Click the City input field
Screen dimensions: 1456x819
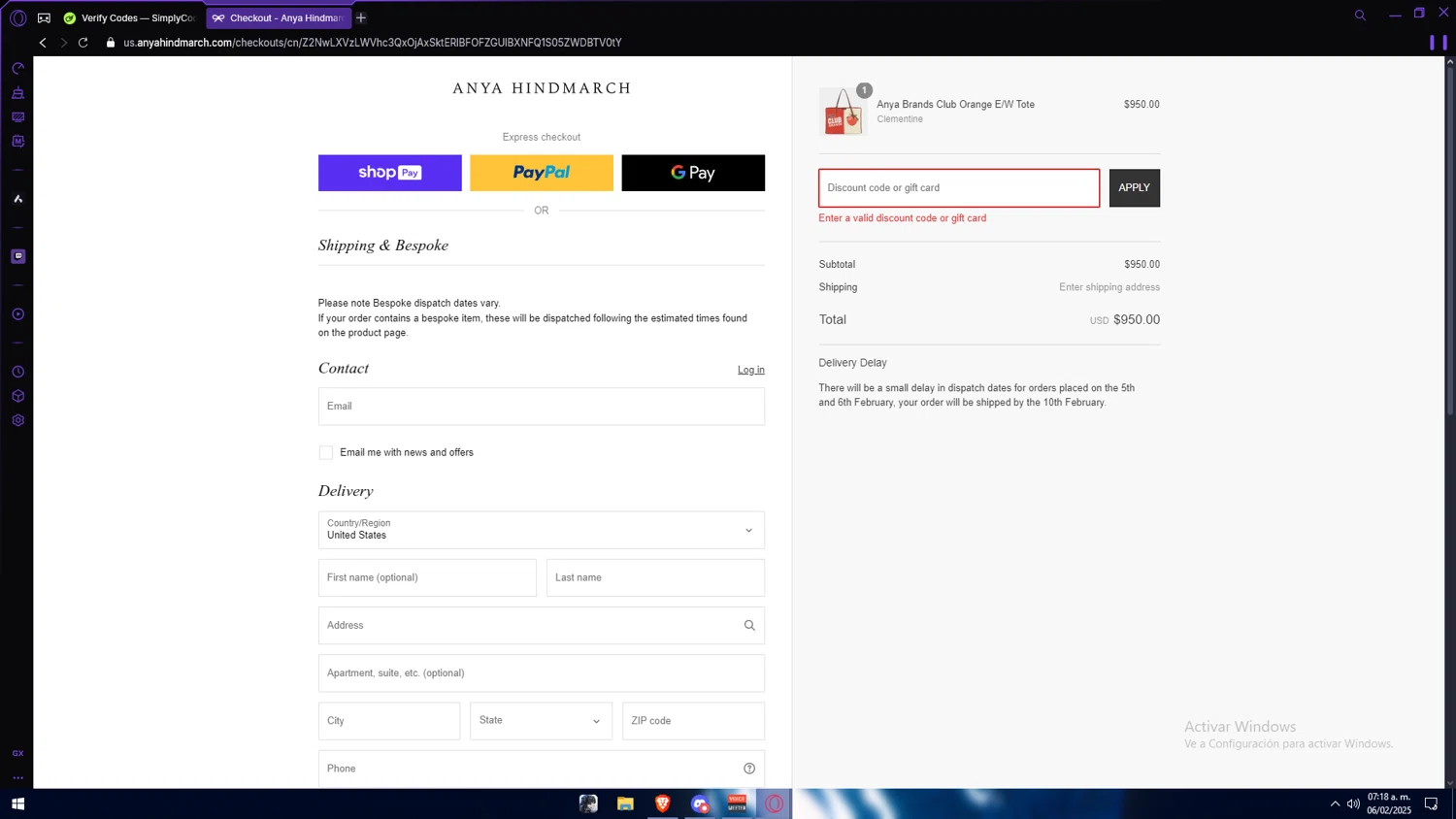tap(389, 721)
